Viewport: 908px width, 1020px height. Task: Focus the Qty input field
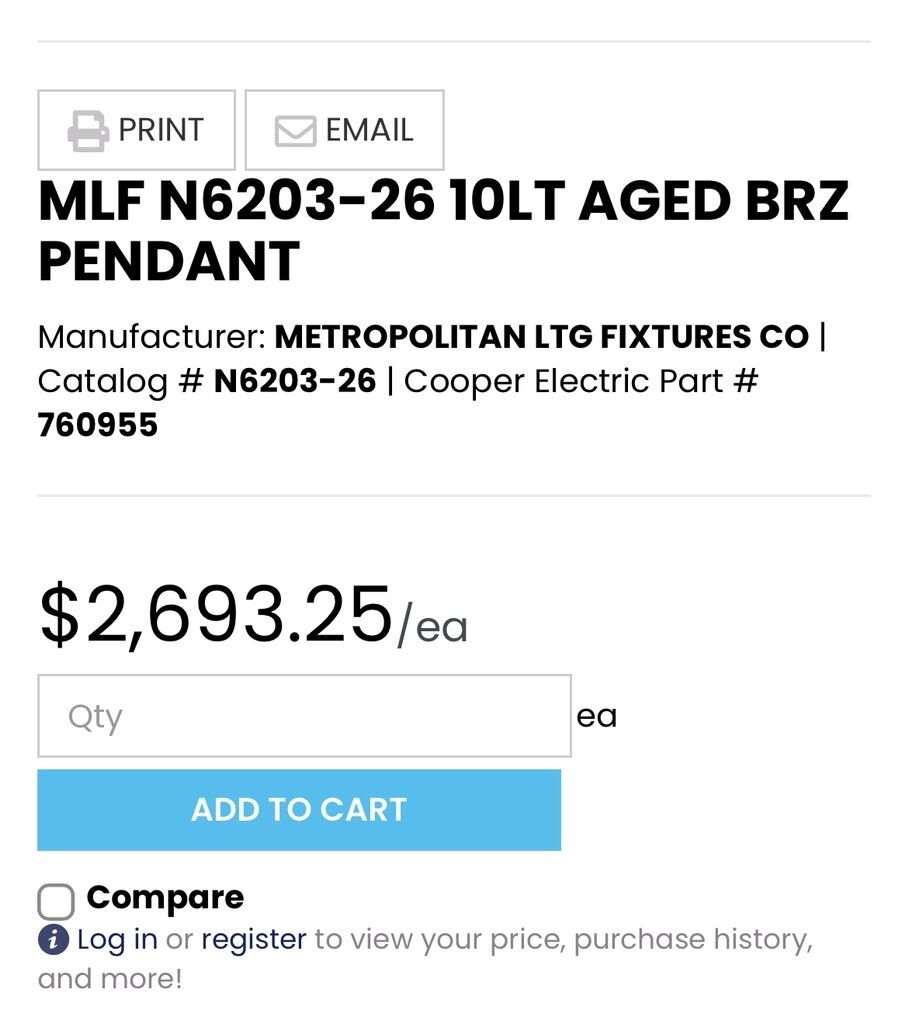(x=304, y=716)
